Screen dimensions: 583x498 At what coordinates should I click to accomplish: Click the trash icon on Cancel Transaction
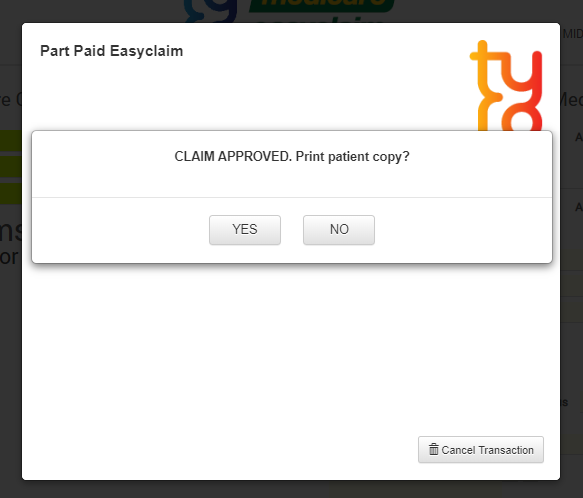(x=434, y=449)
